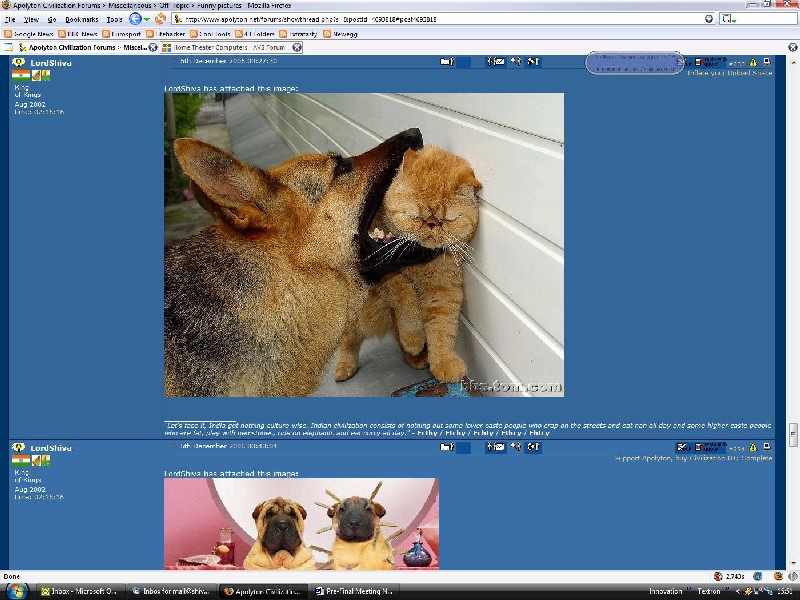The height and width of the screenshot is (600, 800).
Task: Expand the URL address bar dropdown
Action: 709,19
